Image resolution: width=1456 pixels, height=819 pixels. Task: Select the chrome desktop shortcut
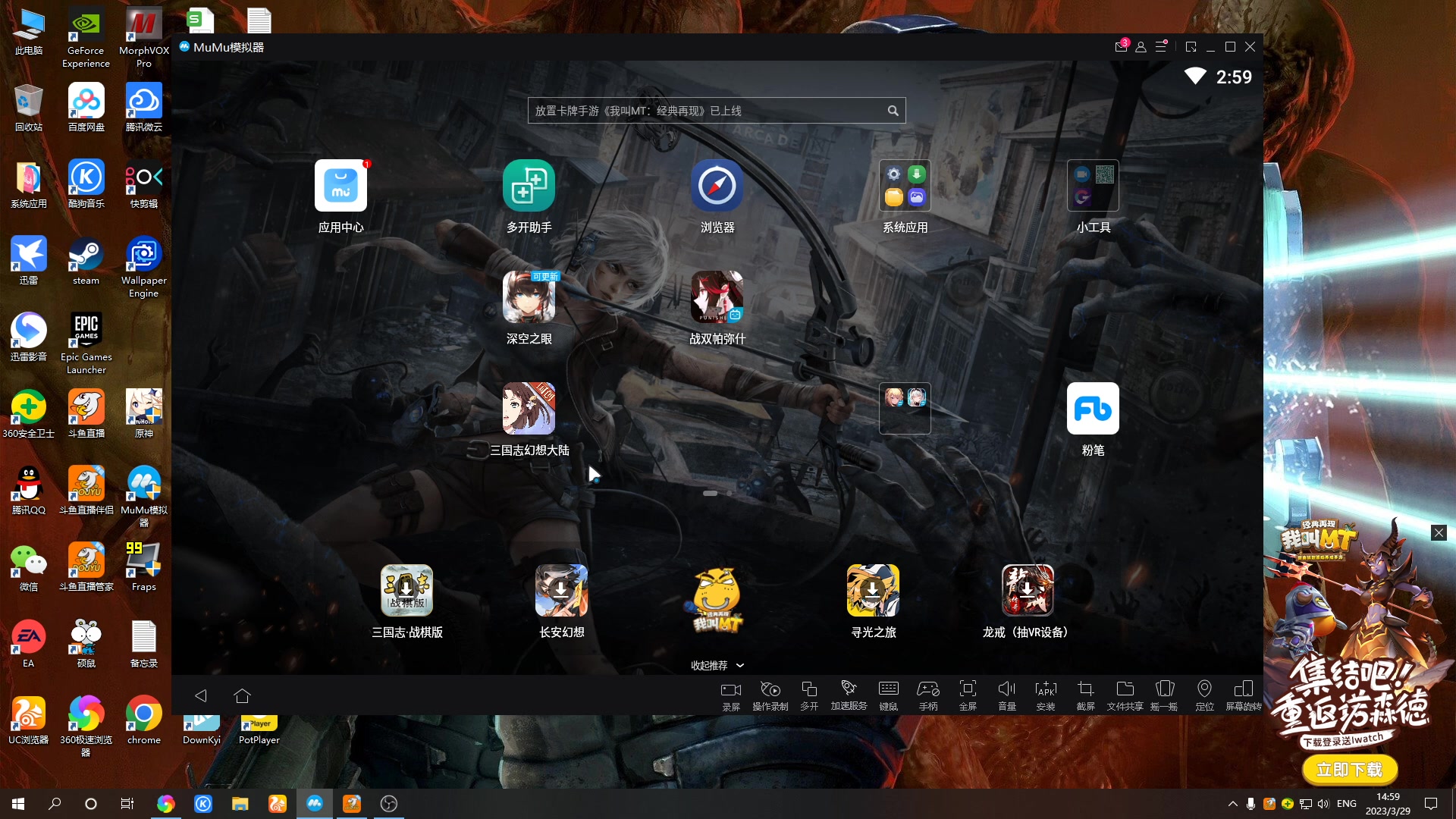click(x=143, y=720)
